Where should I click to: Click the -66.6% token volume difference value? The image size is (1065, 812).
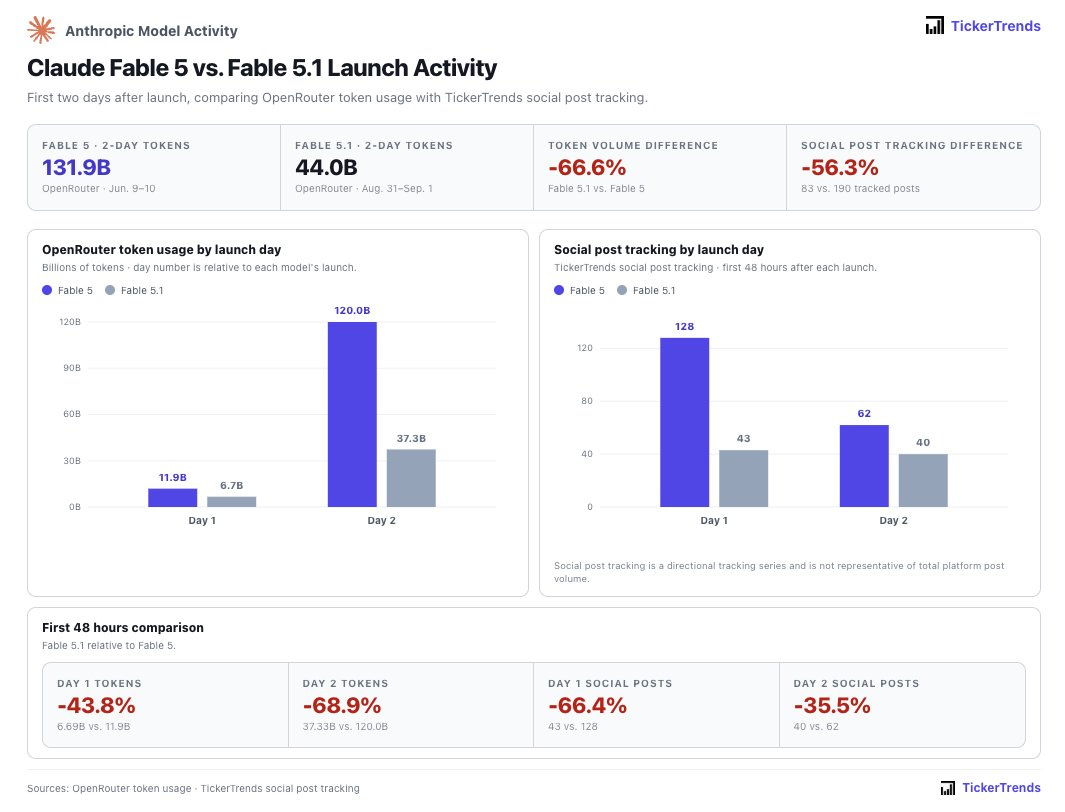click(587, 167)
